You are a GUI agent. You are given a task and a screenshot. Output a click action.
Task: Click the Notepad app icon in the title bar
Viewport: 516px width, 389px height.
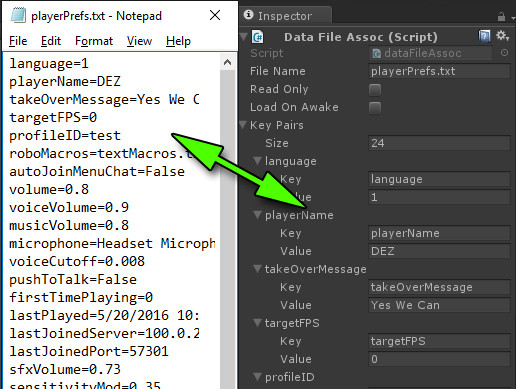click(18, 15)
